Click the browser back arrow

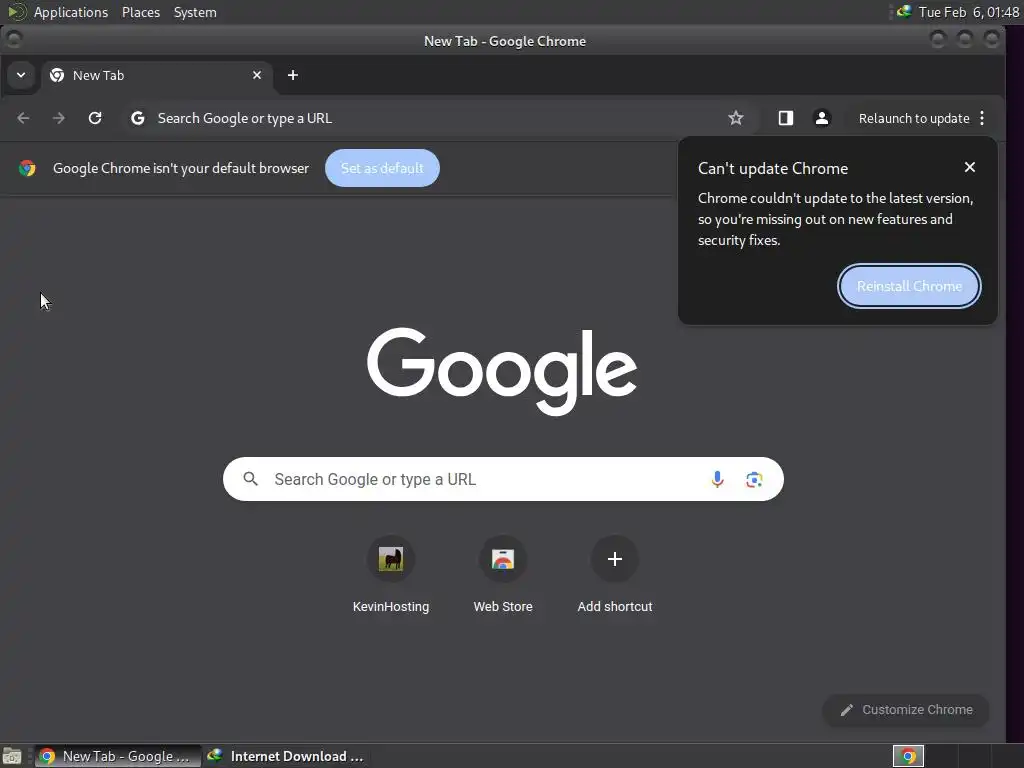24,118
